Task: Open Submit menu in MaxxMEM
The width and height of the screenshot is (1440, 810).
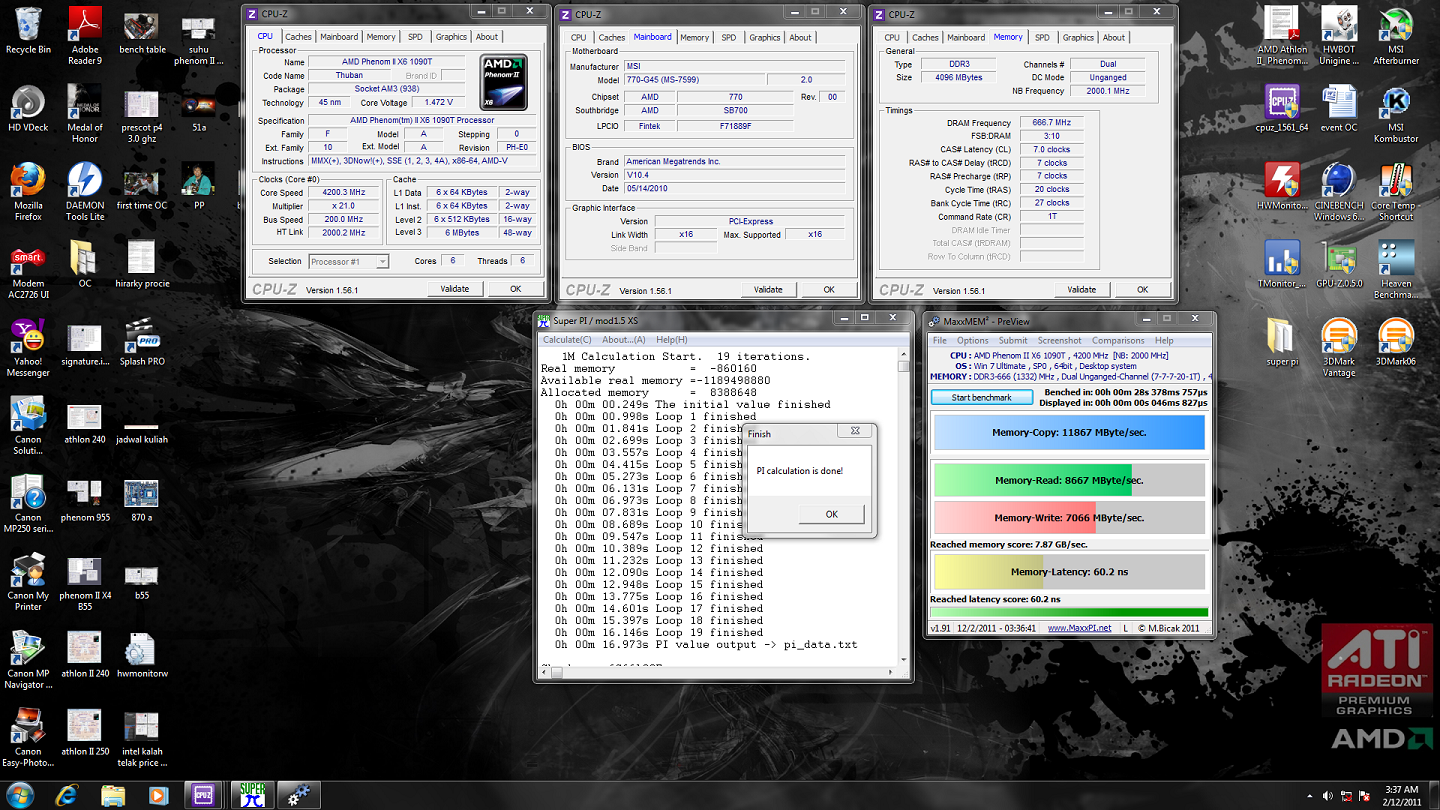Action: 1012,340
